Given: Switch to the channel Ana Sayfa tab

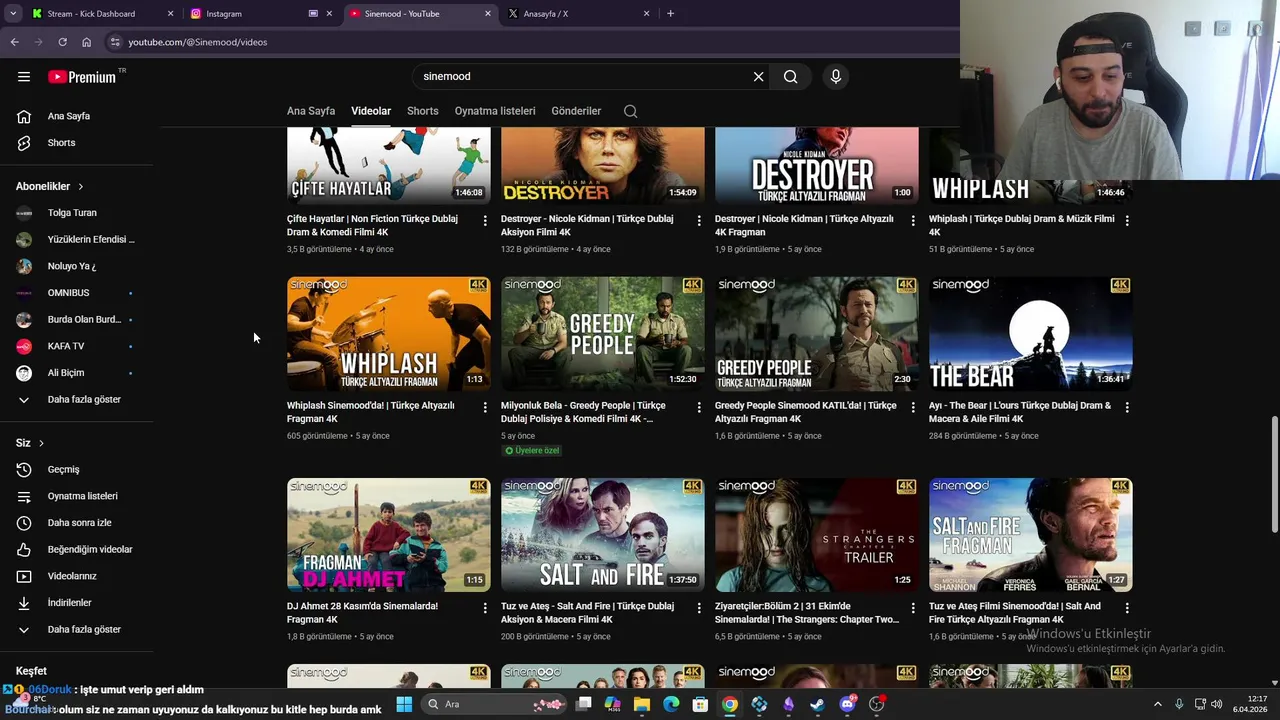Looking at the screenshot, I should (x=311, y=111).
